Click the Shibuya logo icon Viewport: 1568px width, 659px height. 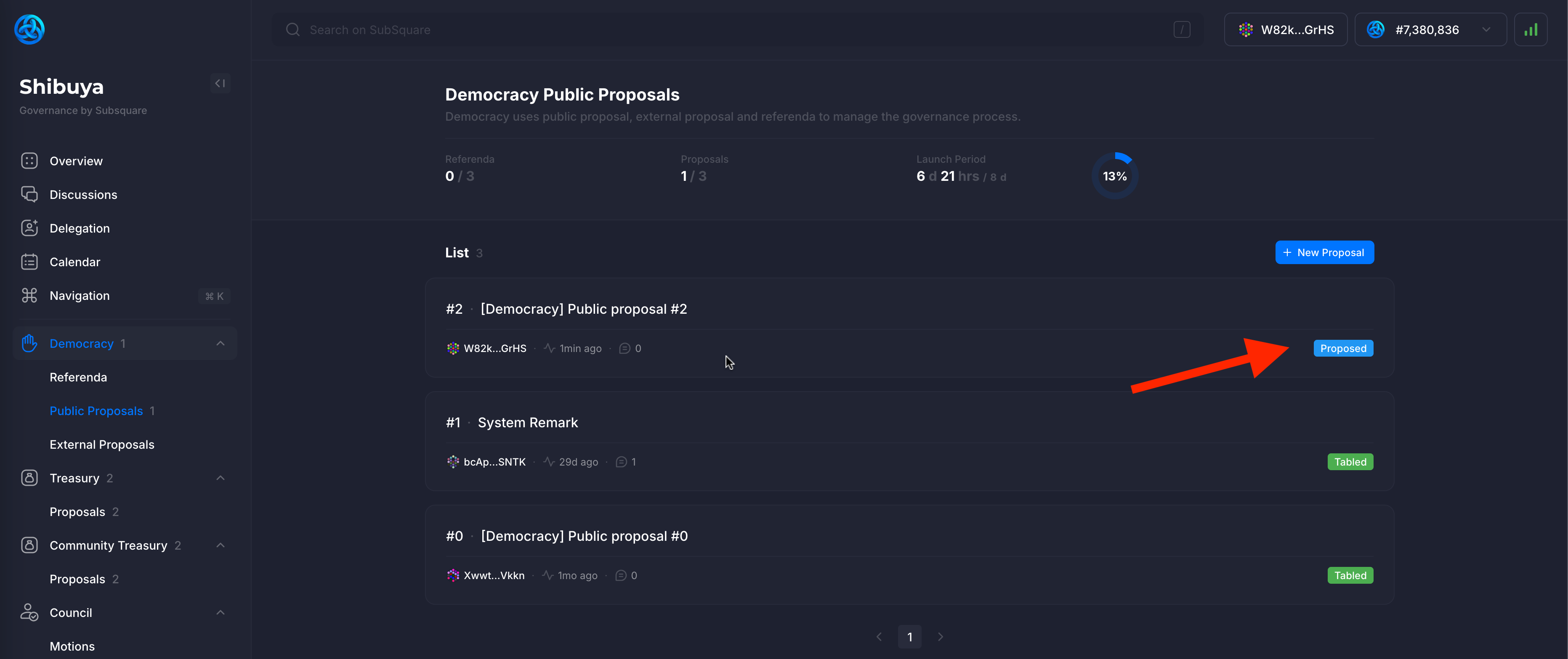point(29,29)
